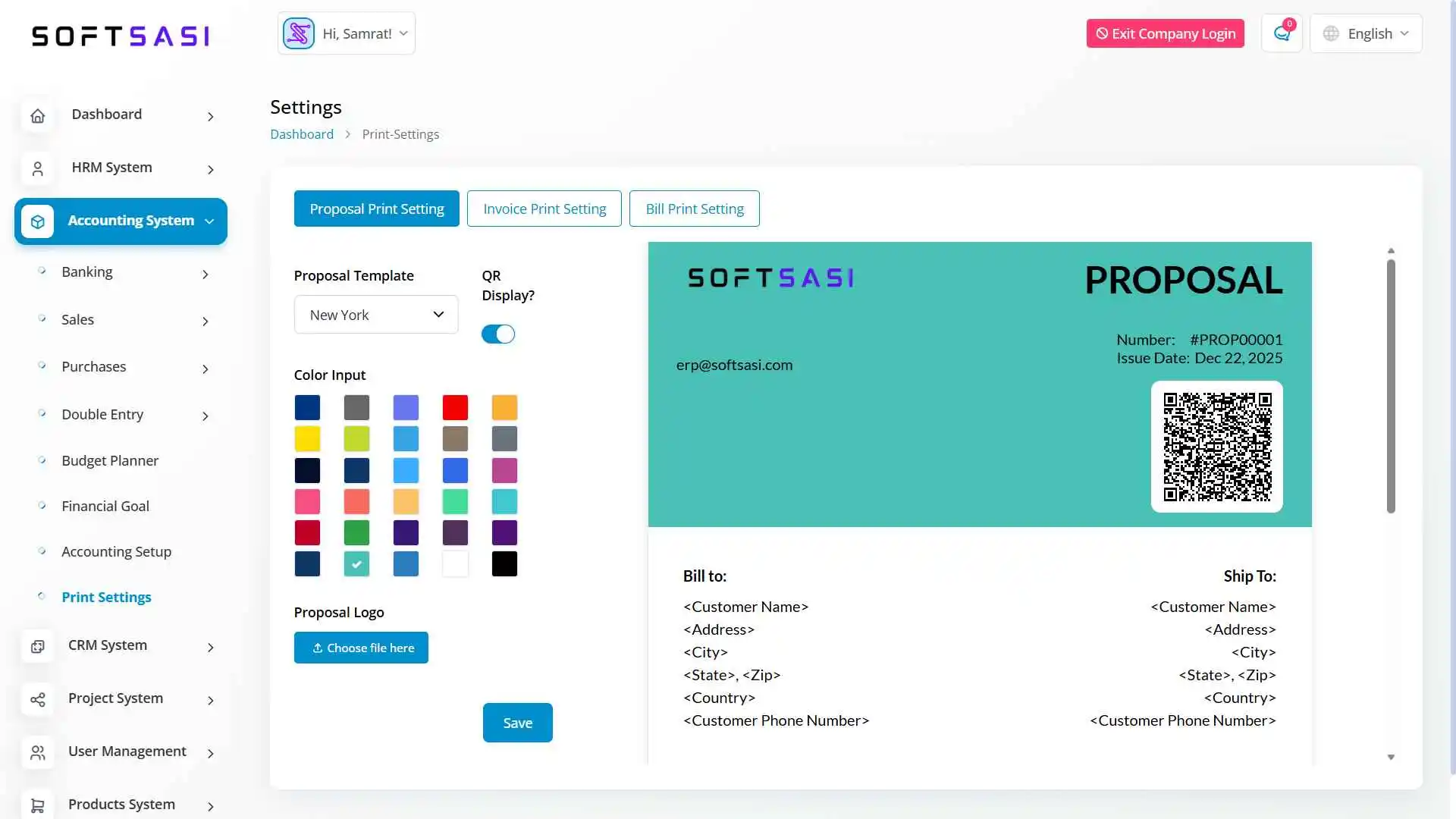Select the selected teal checkmark swatch

(356, 564)
